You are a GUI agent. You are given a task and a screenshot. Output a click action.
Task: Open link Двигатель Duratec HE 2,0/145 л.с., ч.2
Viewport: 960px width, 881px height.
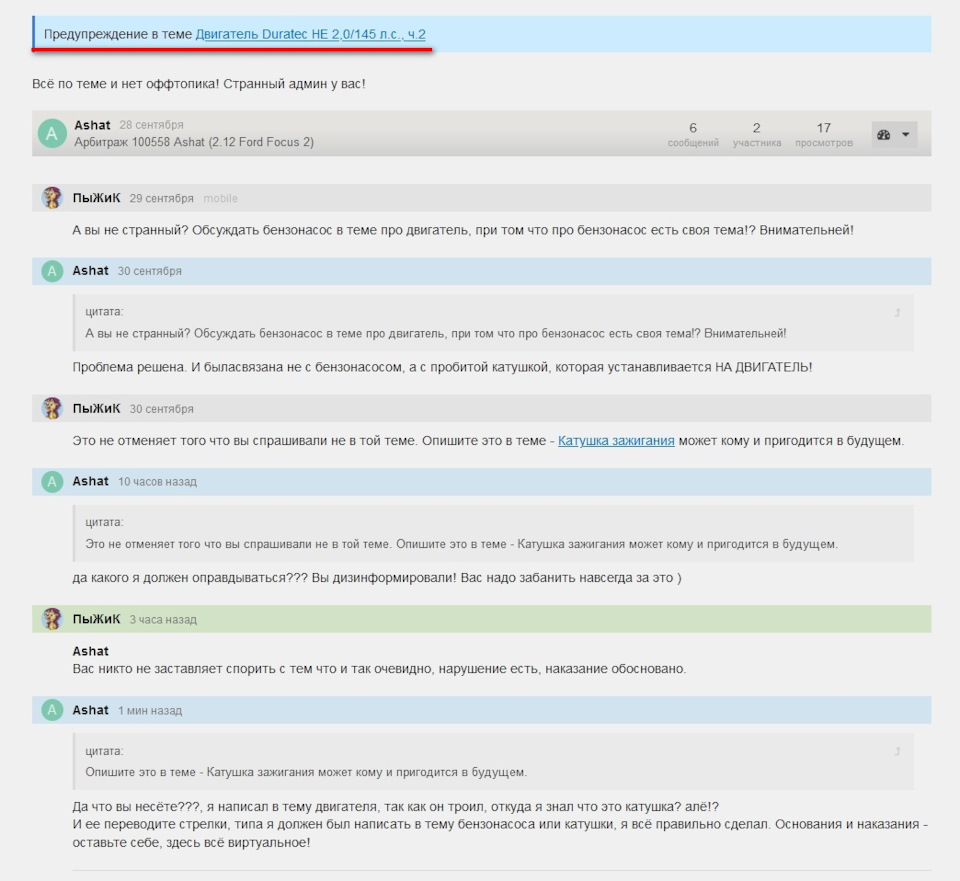click(310, 34)
